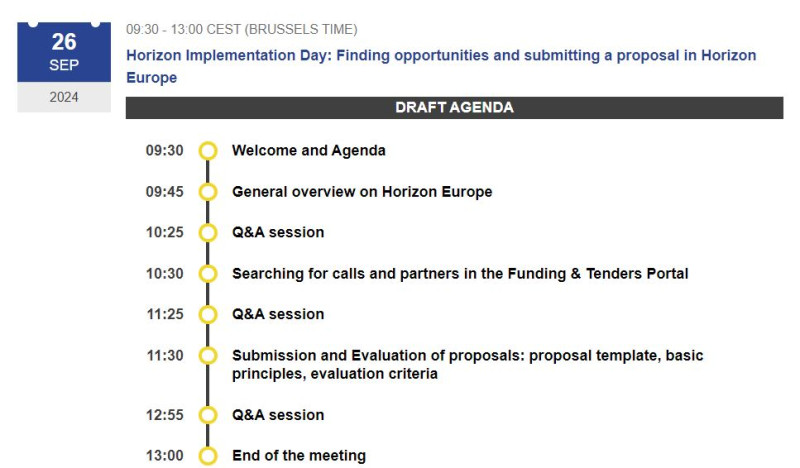Image resolution: width=800 pixels, height=468 pixels.
Task: Click General overview on Horizon Europe entry
Action: [362, 192]
